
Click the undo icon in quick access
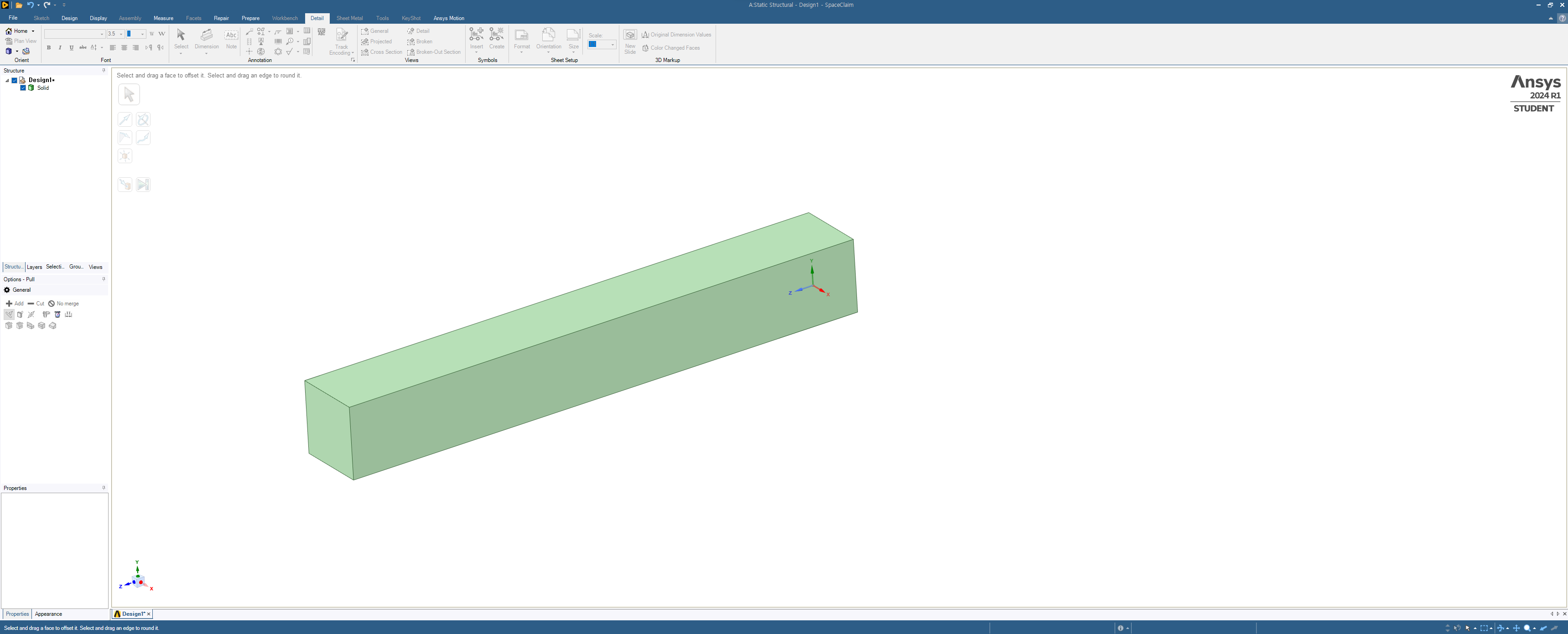coord(30,5)
